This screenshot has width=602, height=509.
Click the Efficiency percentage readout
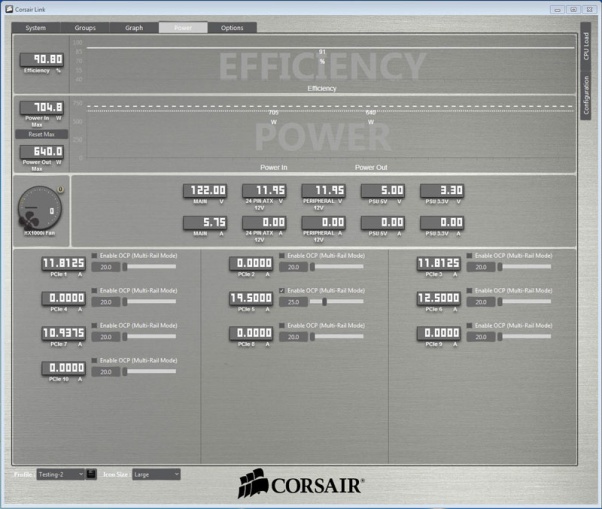click(43, 59)
